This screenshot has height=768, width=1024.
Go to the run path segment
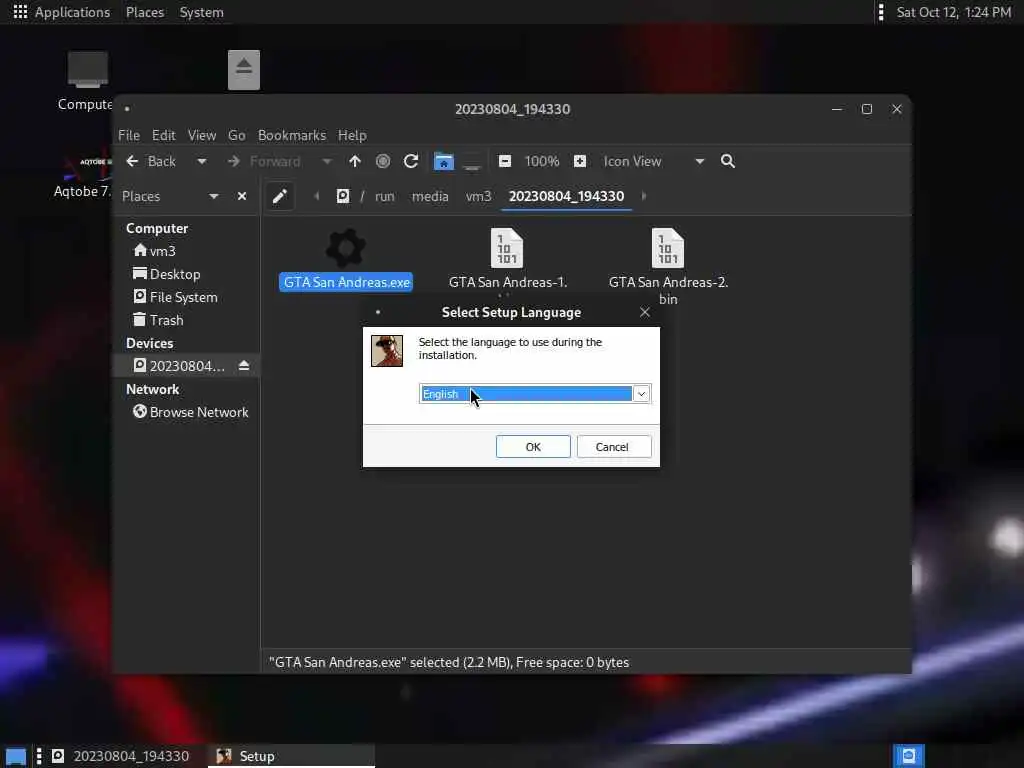[x=385, y=197]
